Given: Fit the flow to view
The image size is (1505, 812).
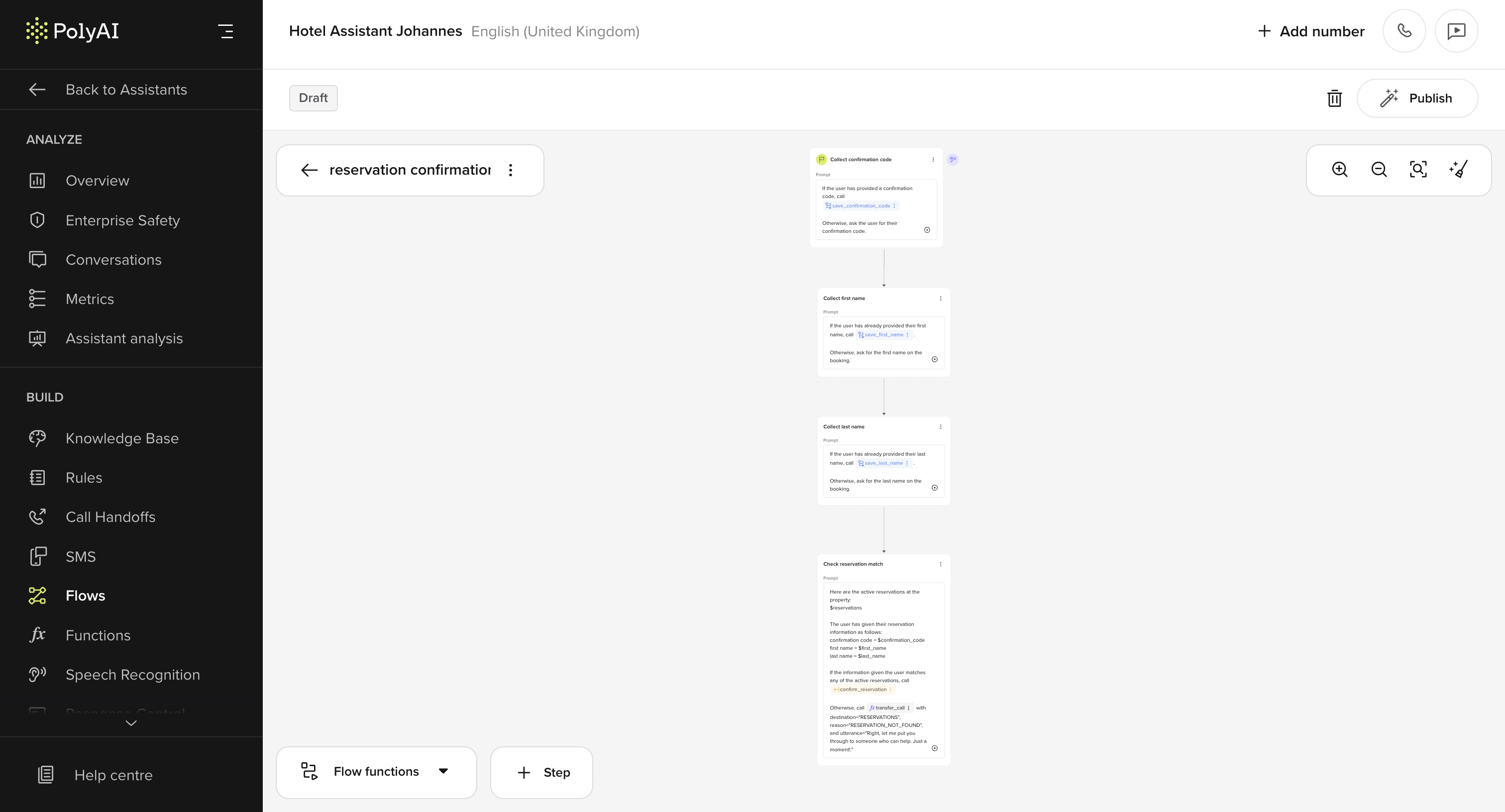Looking at the screenshot, I should click(x=1418, y=169).
